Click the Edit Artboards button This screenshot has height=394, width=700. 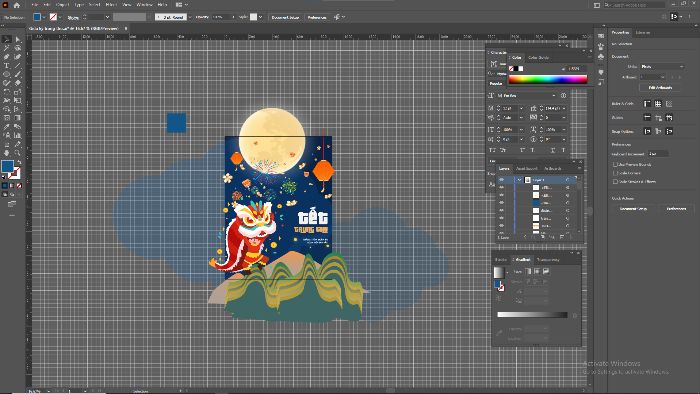660,88
